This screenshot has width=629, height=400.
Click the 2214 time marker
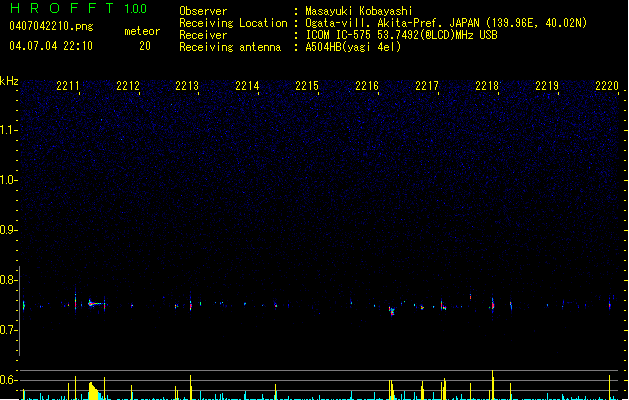click(x=247, y=86)
